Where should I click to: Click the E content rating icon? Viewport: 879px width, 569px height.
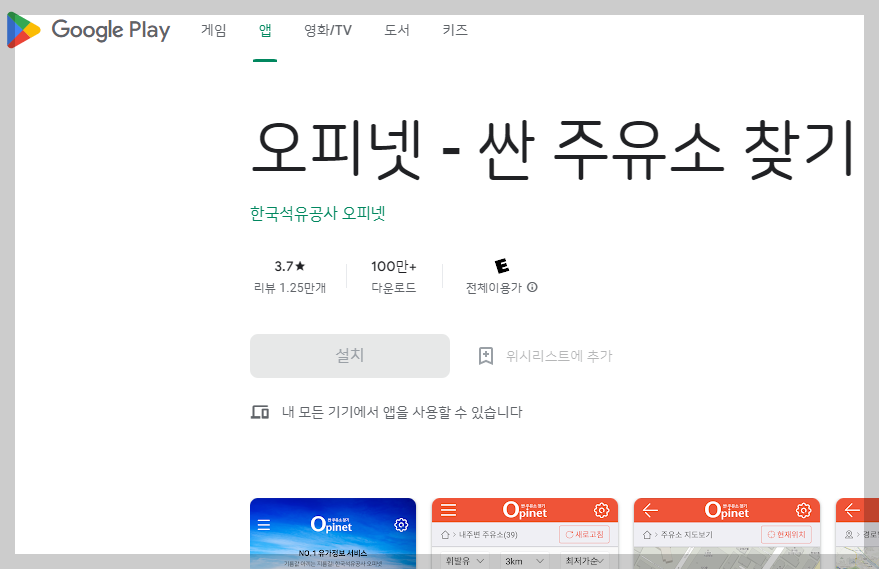click(x=502, y=265)
